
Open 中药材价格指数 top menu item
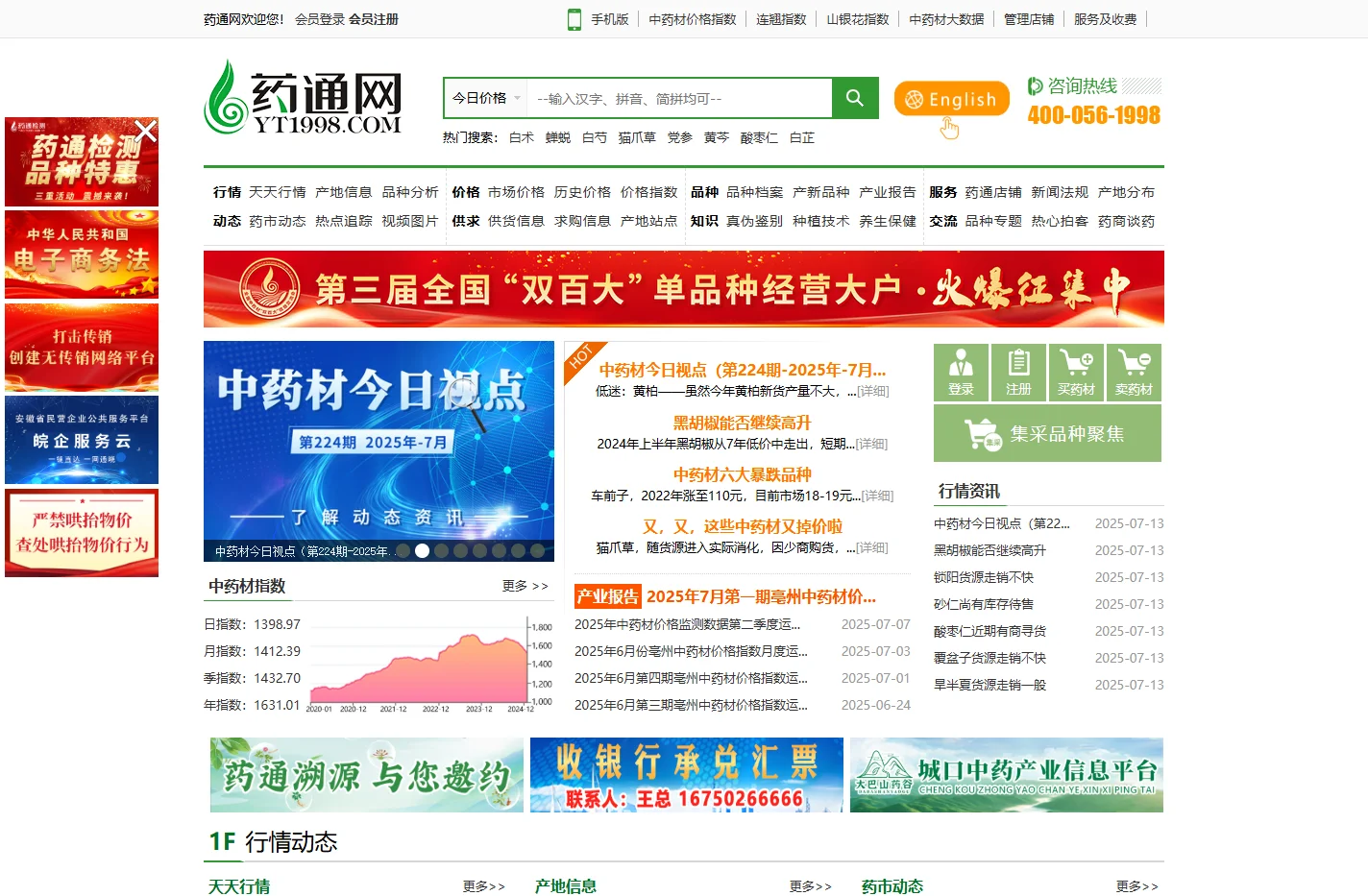692,19
